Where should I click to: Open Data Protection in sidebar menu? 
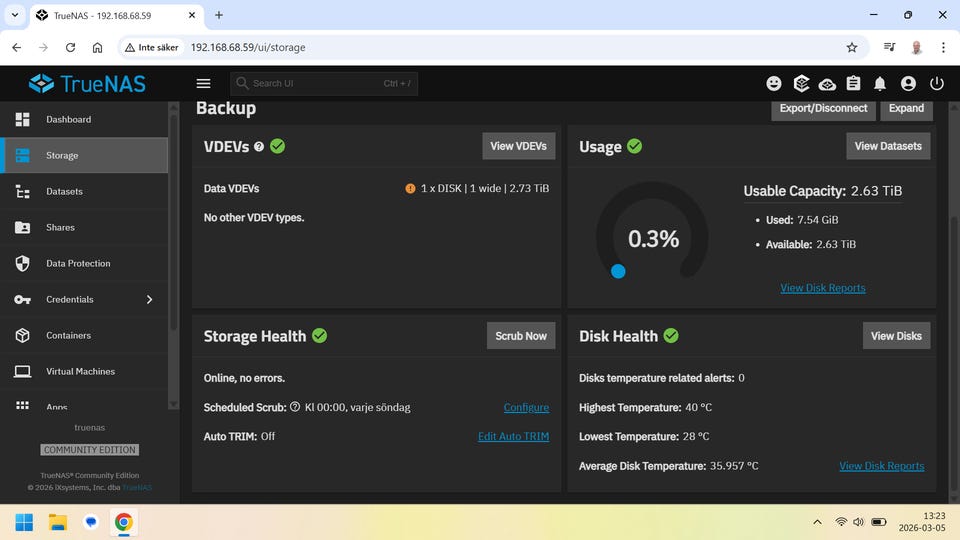[x=78, y=263]
